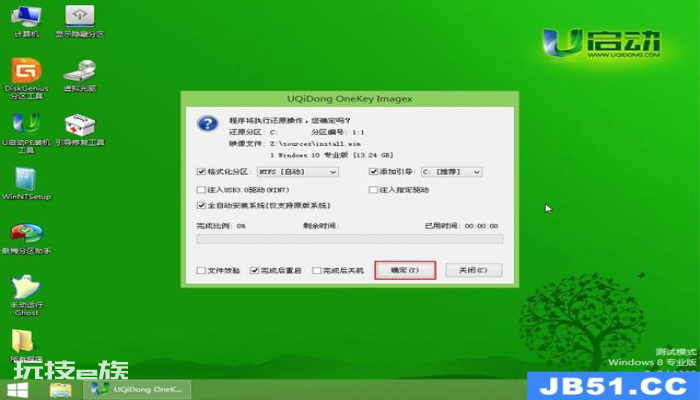Screen dimensions: 700x400
Task: Uncheck the 格式化分区 checkbox
Action: [x=201, y=171]
